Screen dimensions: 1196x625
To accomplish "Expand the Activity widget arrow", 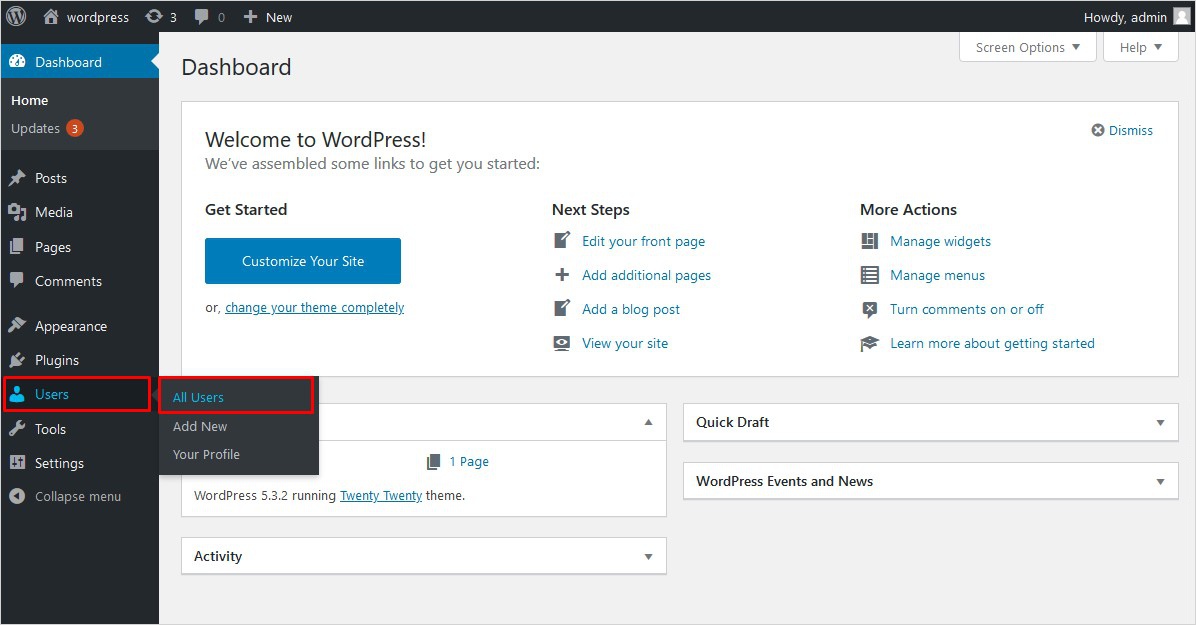I will tap(648, 557).
